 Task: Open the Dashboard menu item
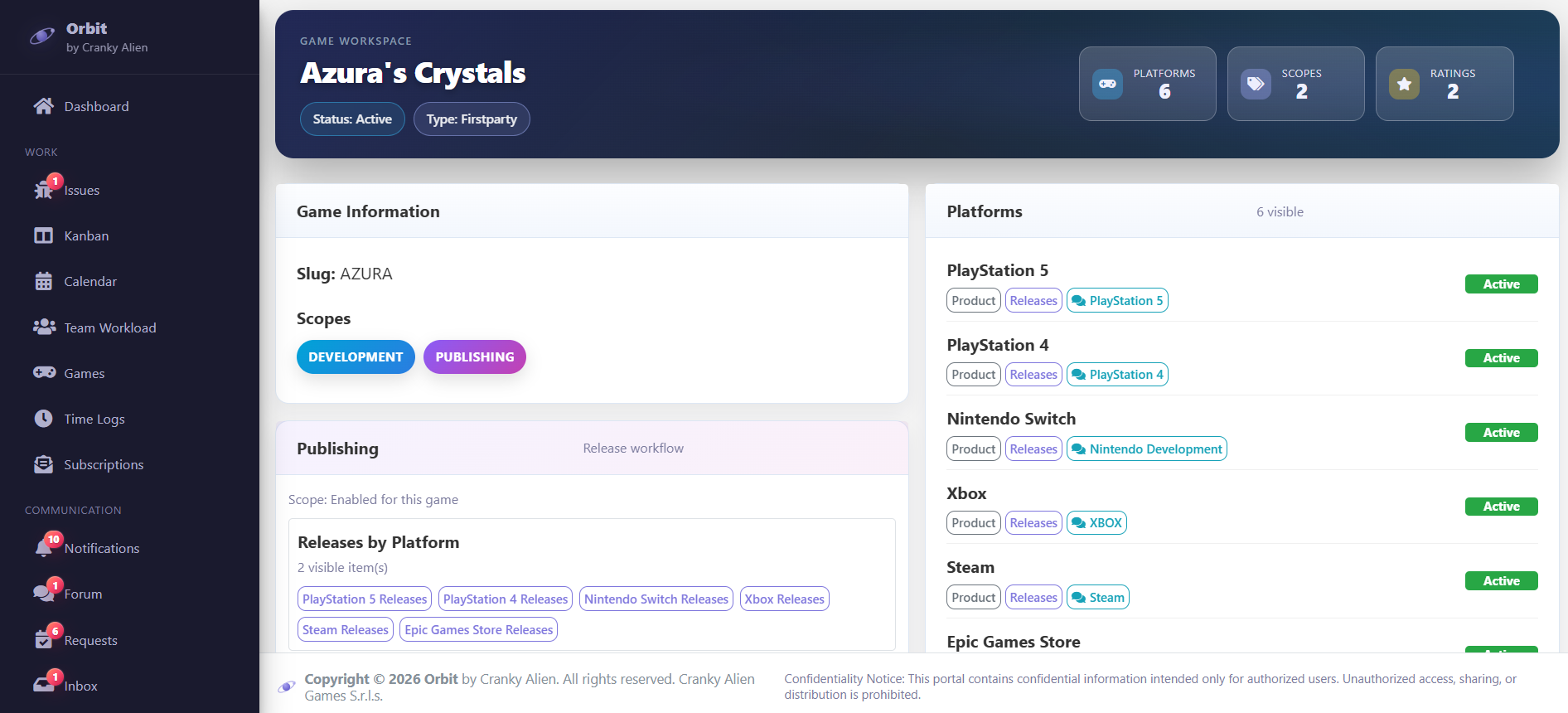129,106
